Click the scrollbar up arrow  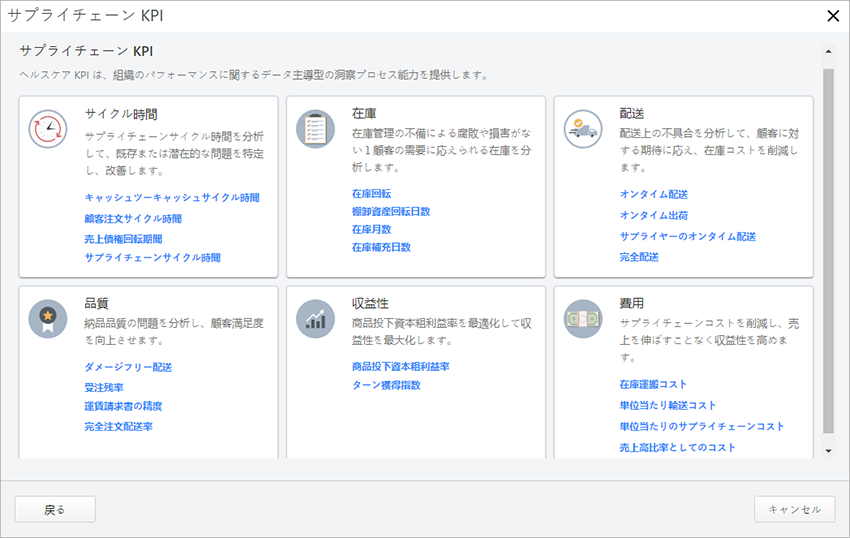tap(828, 51)
